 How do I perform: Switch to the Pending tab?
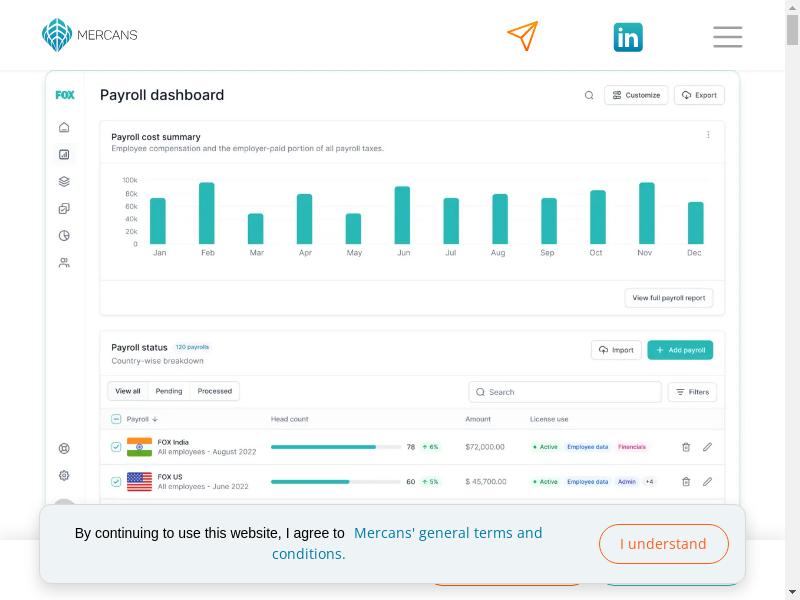[x=168, y=391]
